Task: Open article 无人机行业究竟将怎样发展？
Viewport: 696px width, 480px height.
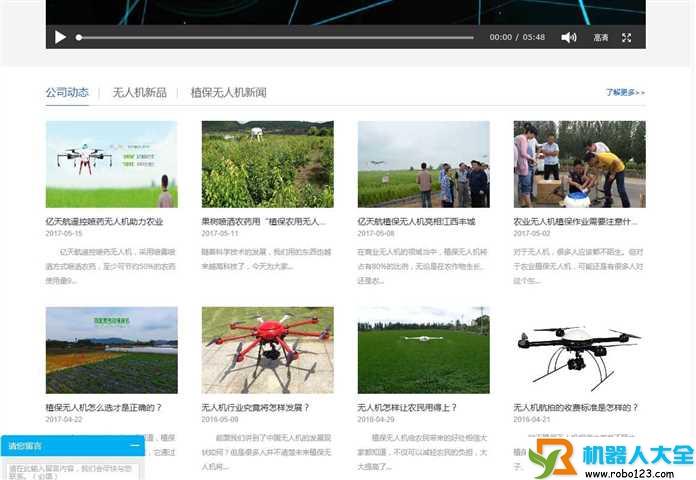Action: point(256,407)
